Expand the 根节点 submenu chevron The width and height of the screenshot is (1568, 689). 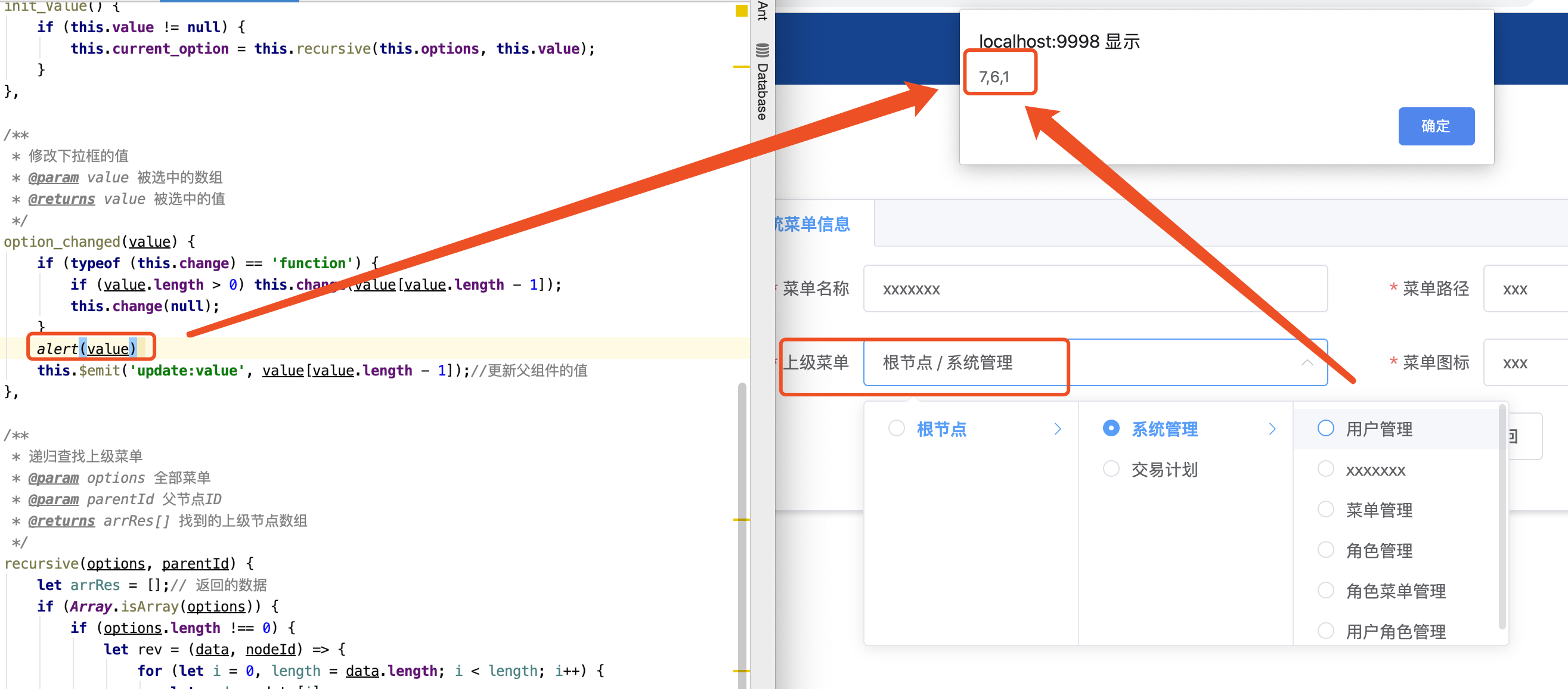click(1058, 429)
